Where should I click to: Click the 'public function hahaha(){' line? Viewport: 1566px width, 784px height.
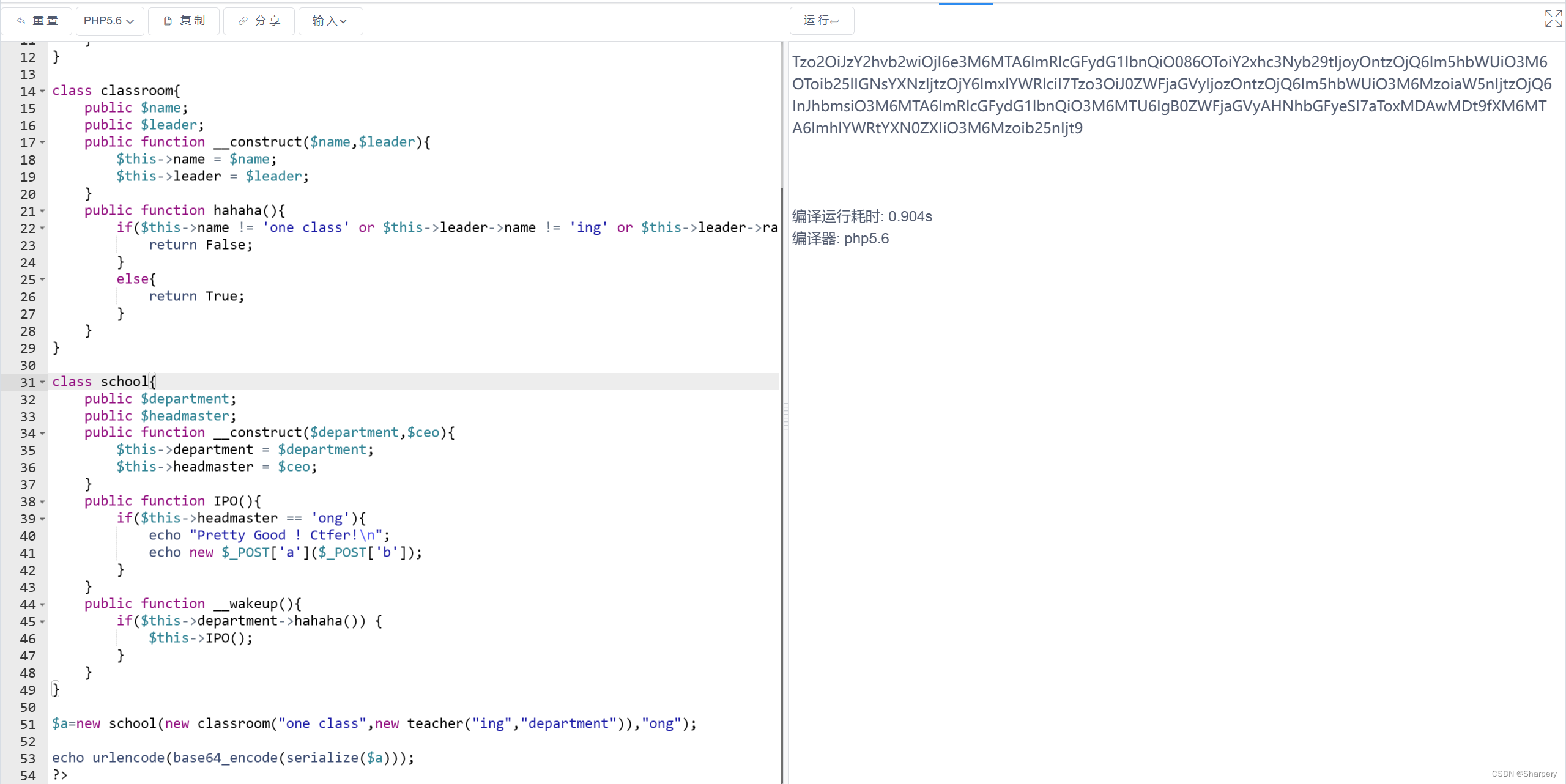[x=185, y=210]
